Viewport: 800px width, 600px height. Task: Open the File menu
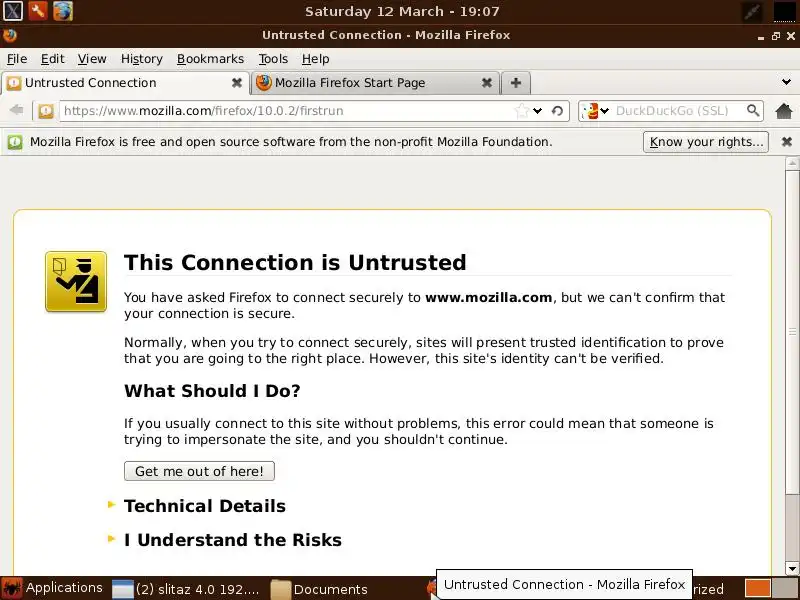pos(17,59)
